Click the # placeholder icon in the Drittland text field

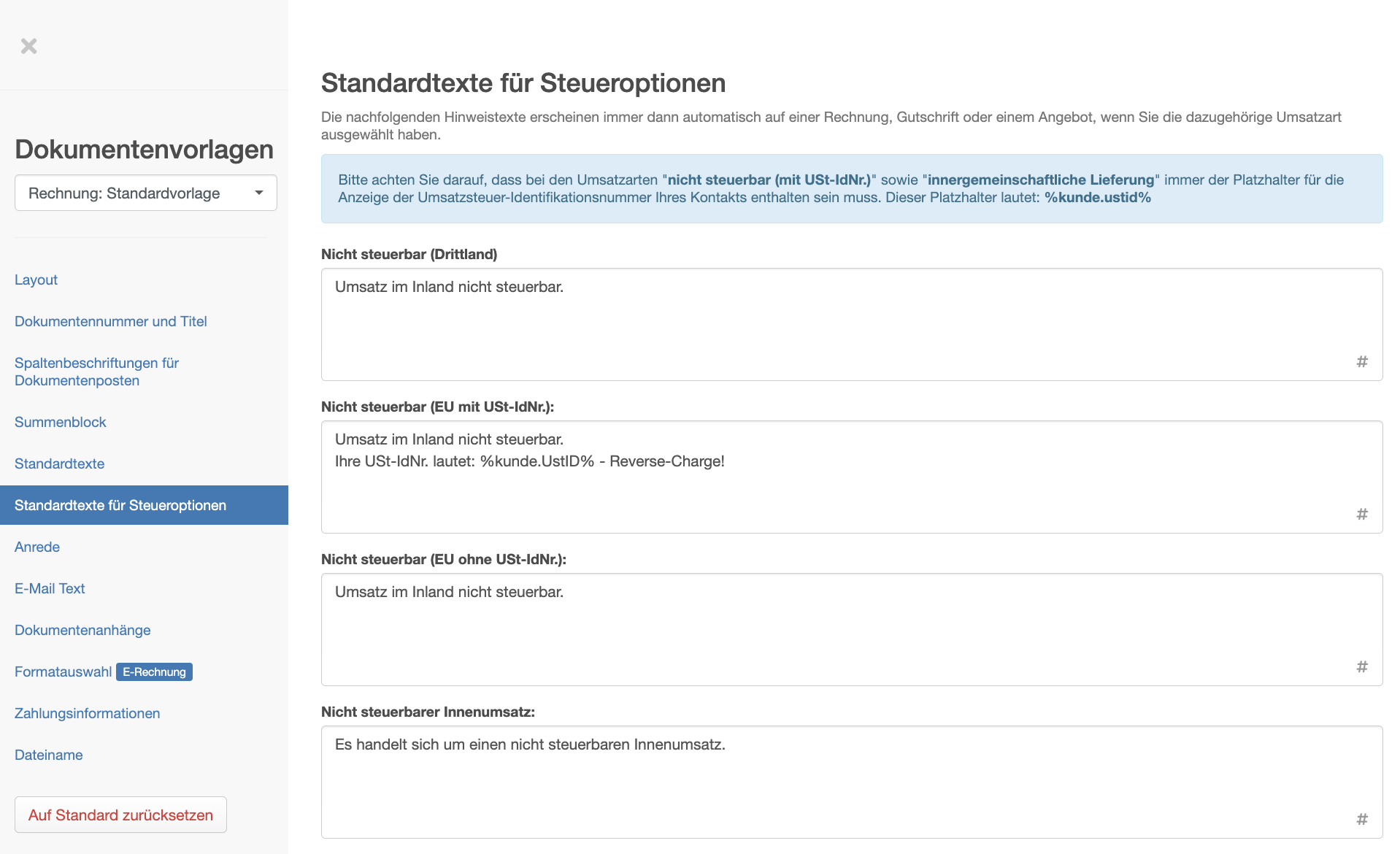(x=1362, y=361)
